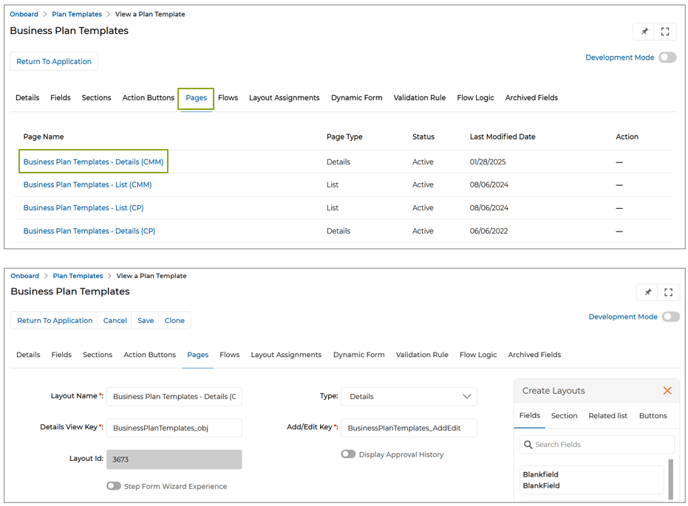Toggle Development Mode in the upper panel
Screen dimensions: 688x506
[667, 58]
